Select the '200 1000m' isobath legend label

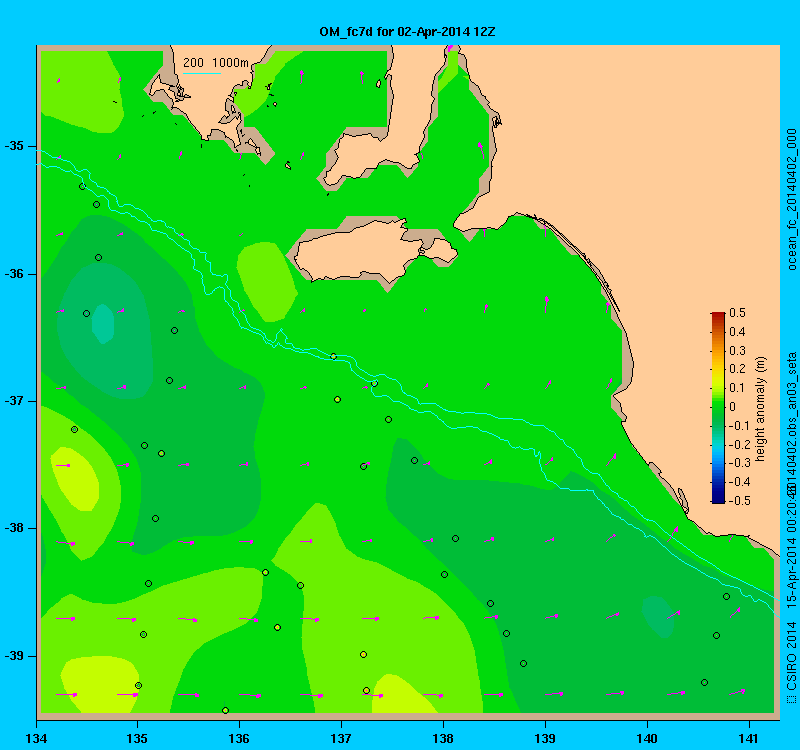[216, 63]
